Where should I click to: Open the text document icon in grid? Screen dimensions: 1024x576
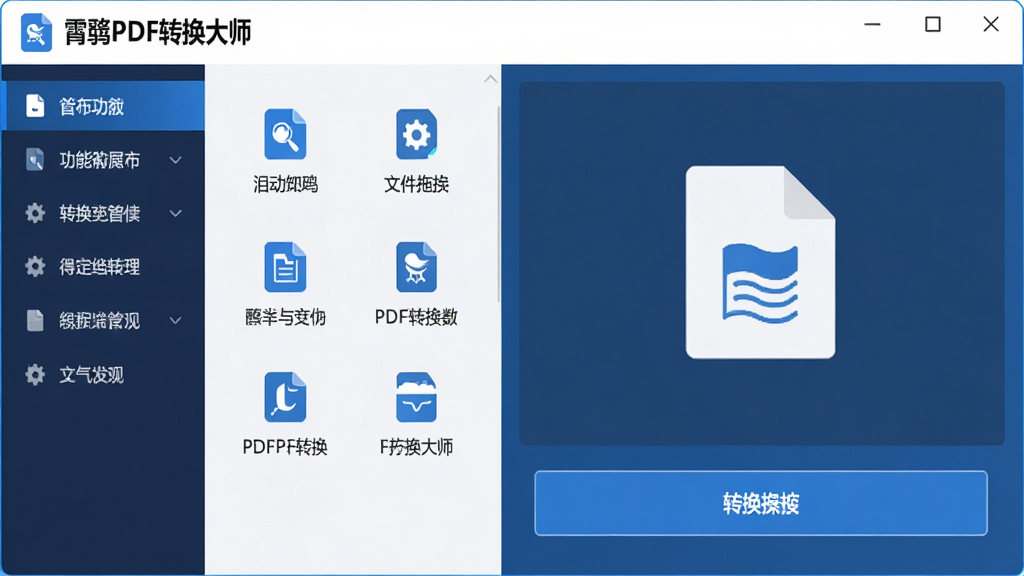[x=285, y=267]
